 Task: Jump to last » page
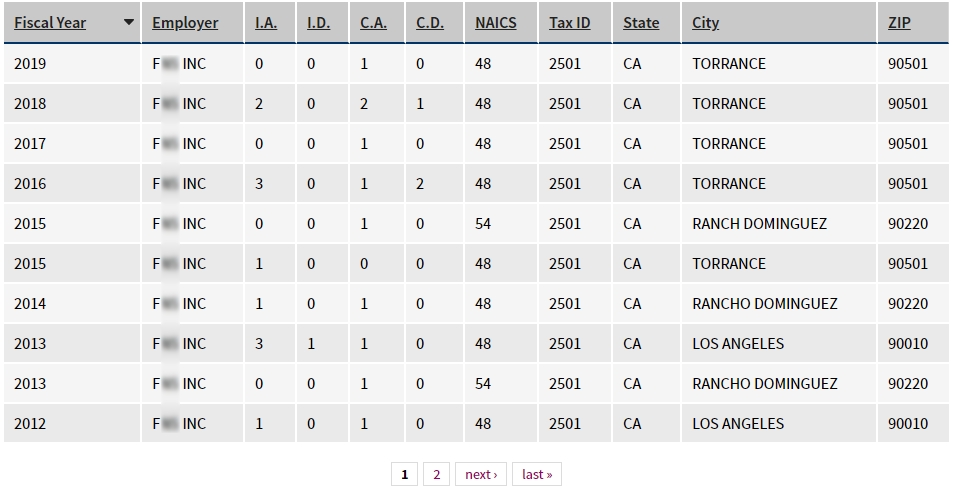[537, 474]
